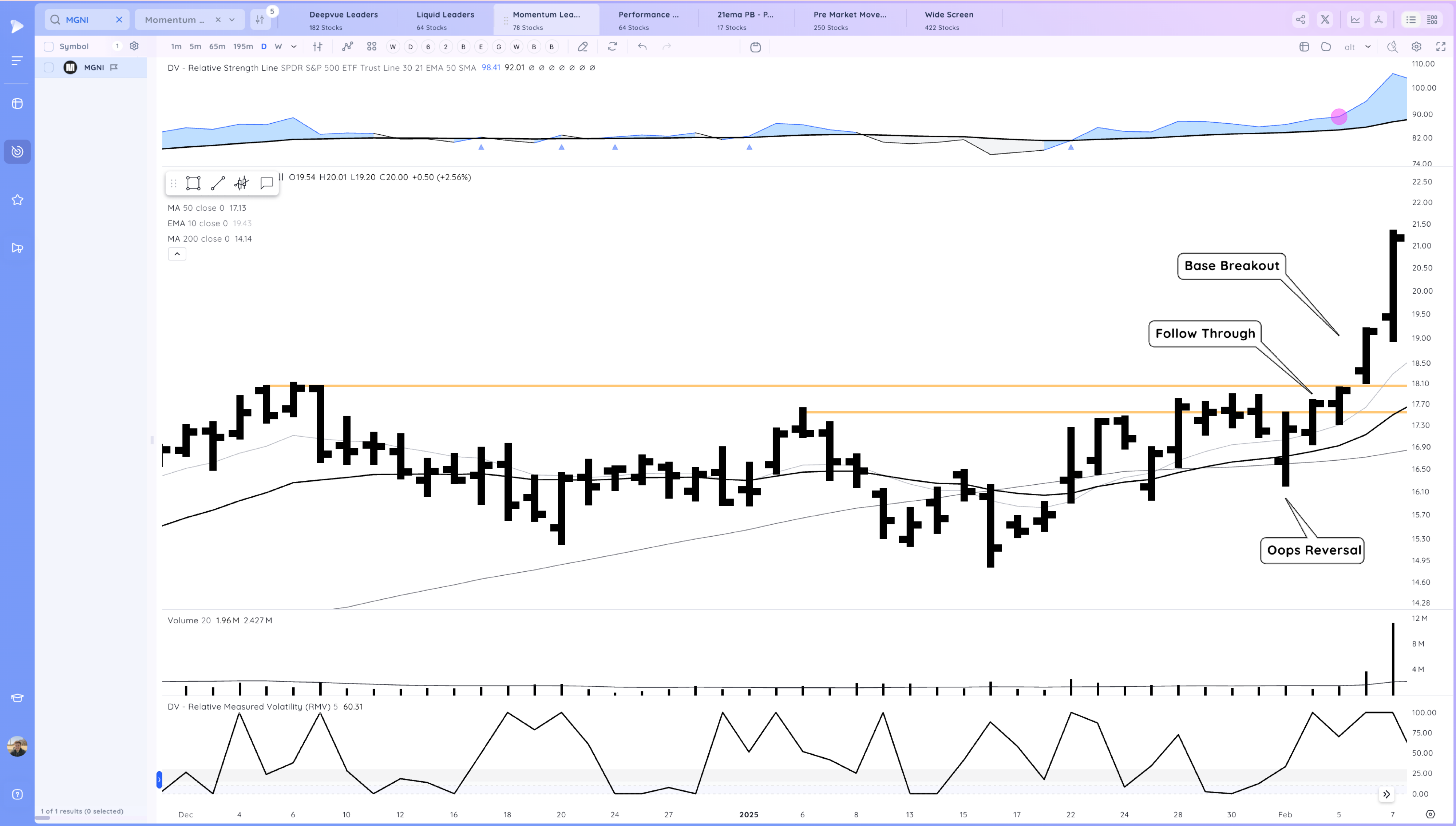Collapse the moving average indicator legend
The height and width of the screenshot is (826, 1456).
click(x=177, y=254)
